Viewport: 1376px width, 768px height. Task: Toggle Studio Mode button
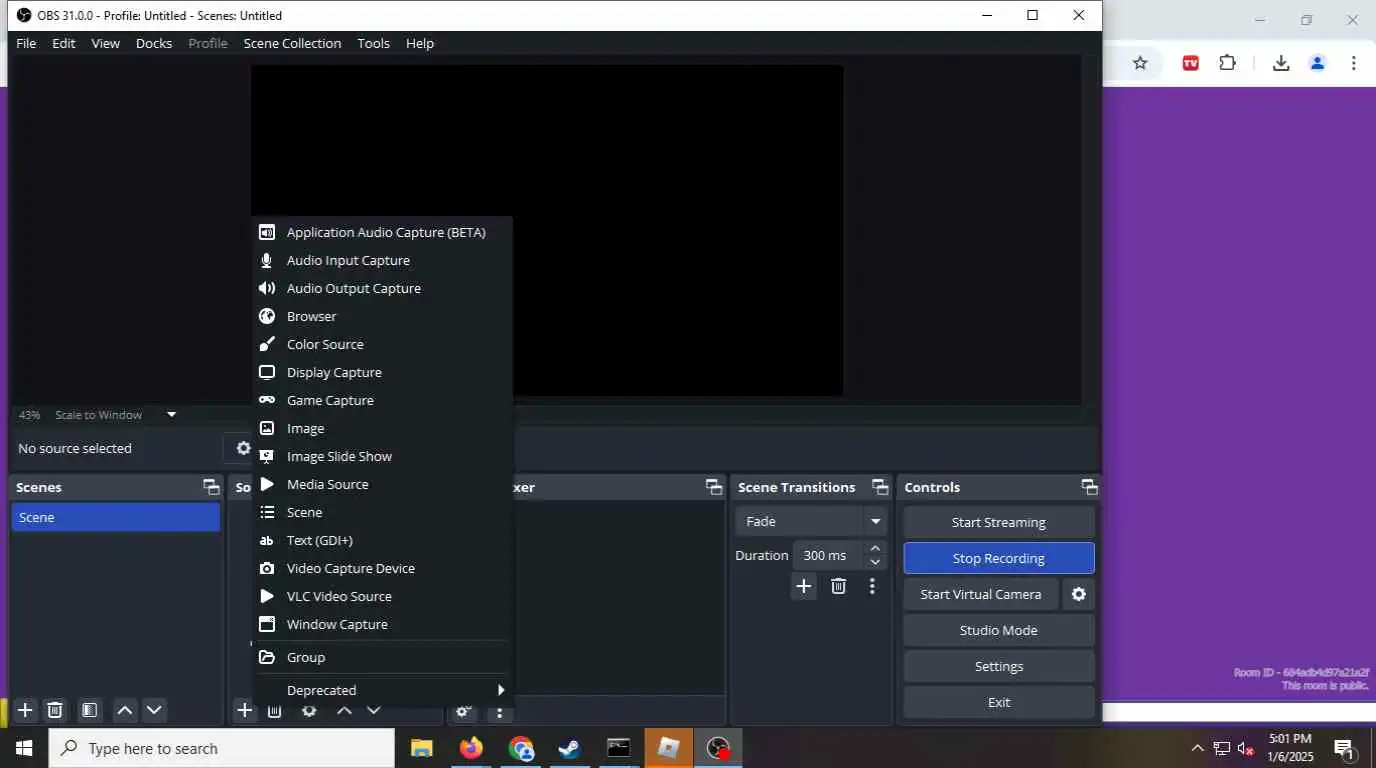(999, 630)
